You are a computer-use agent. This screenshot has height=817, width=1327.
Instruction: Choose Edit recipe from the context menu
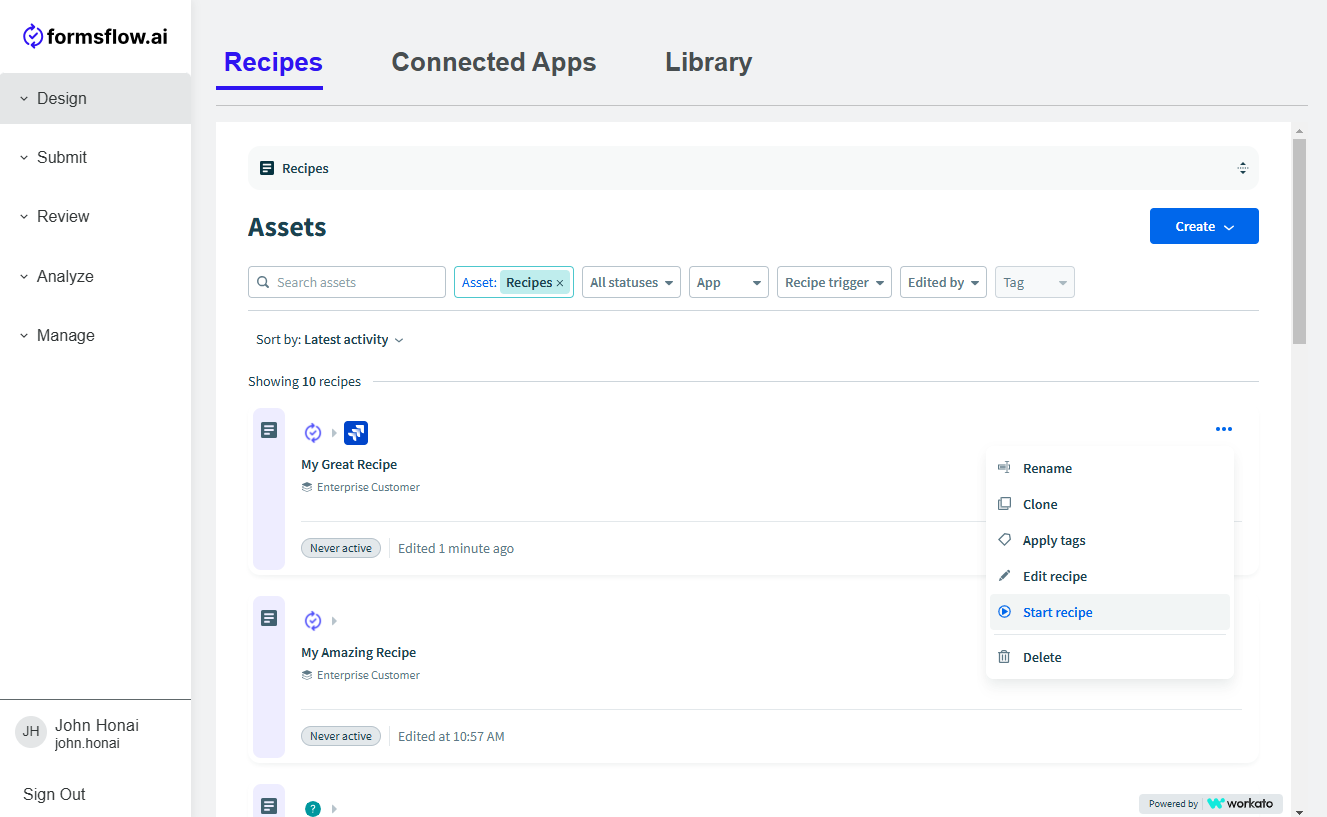coord(1110,576)
